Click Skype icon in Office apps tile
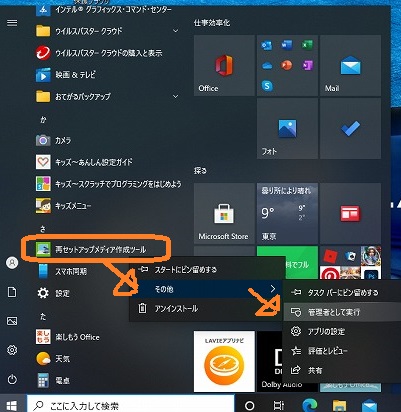Viewport: 401px width, 412px height. click(267, 86)
